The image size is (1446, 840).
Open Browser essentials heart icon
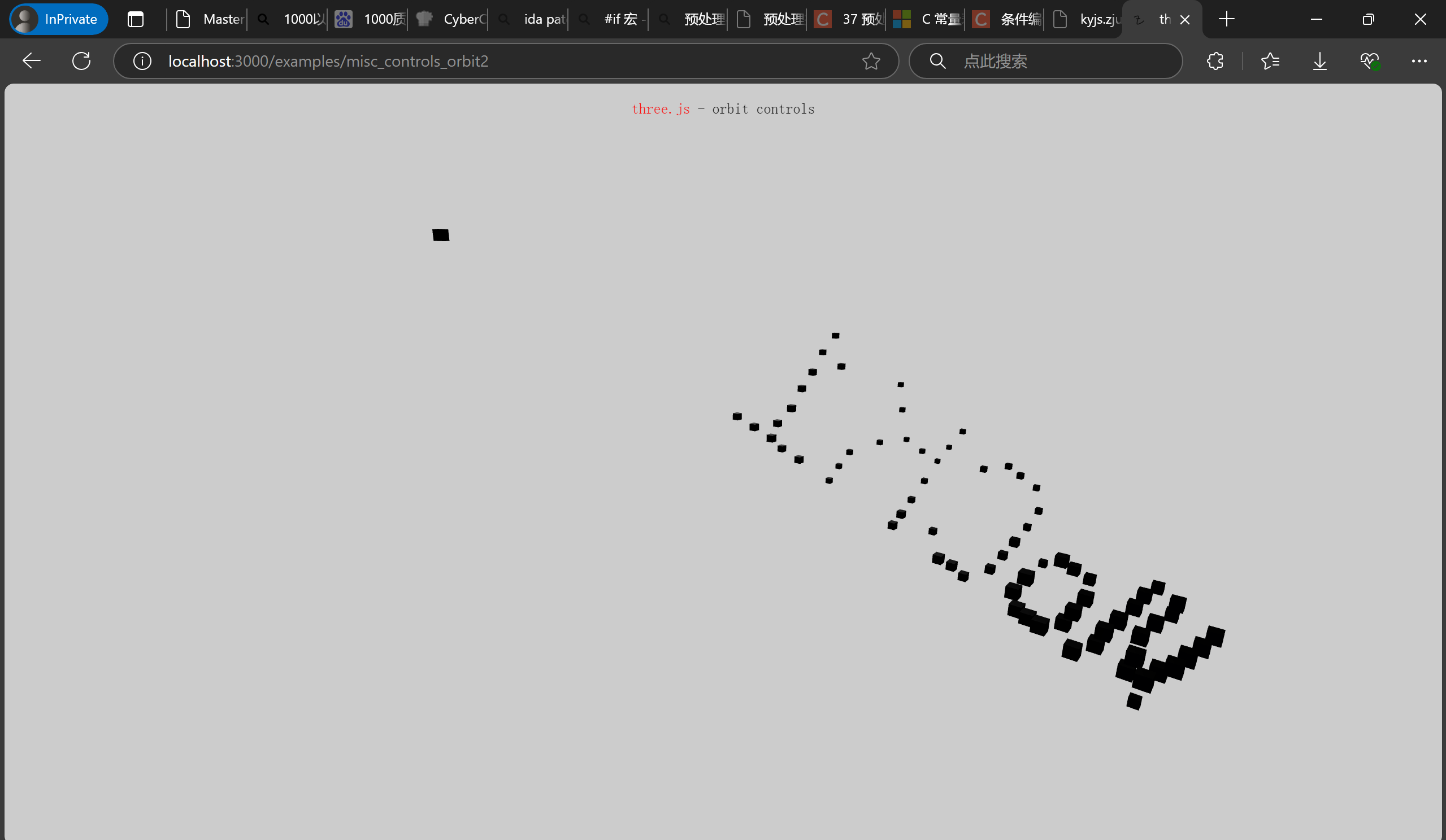(x=1370, y=61)
